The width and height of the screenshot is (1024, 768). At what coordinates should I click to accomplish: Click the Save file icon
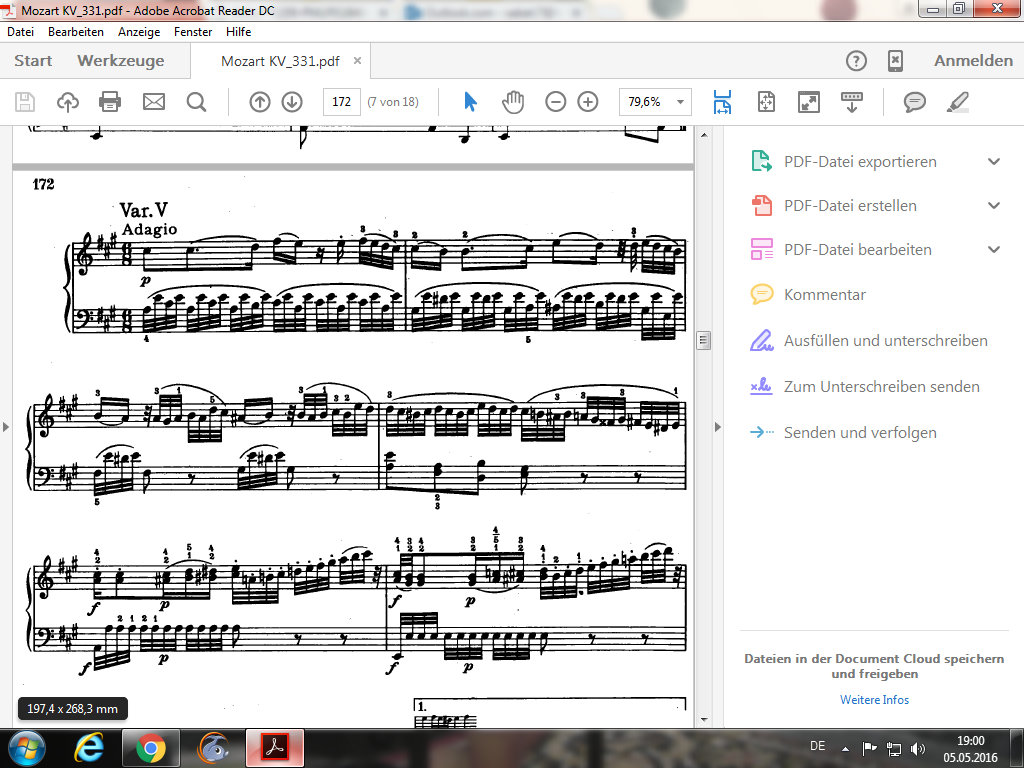coord(25,102)
